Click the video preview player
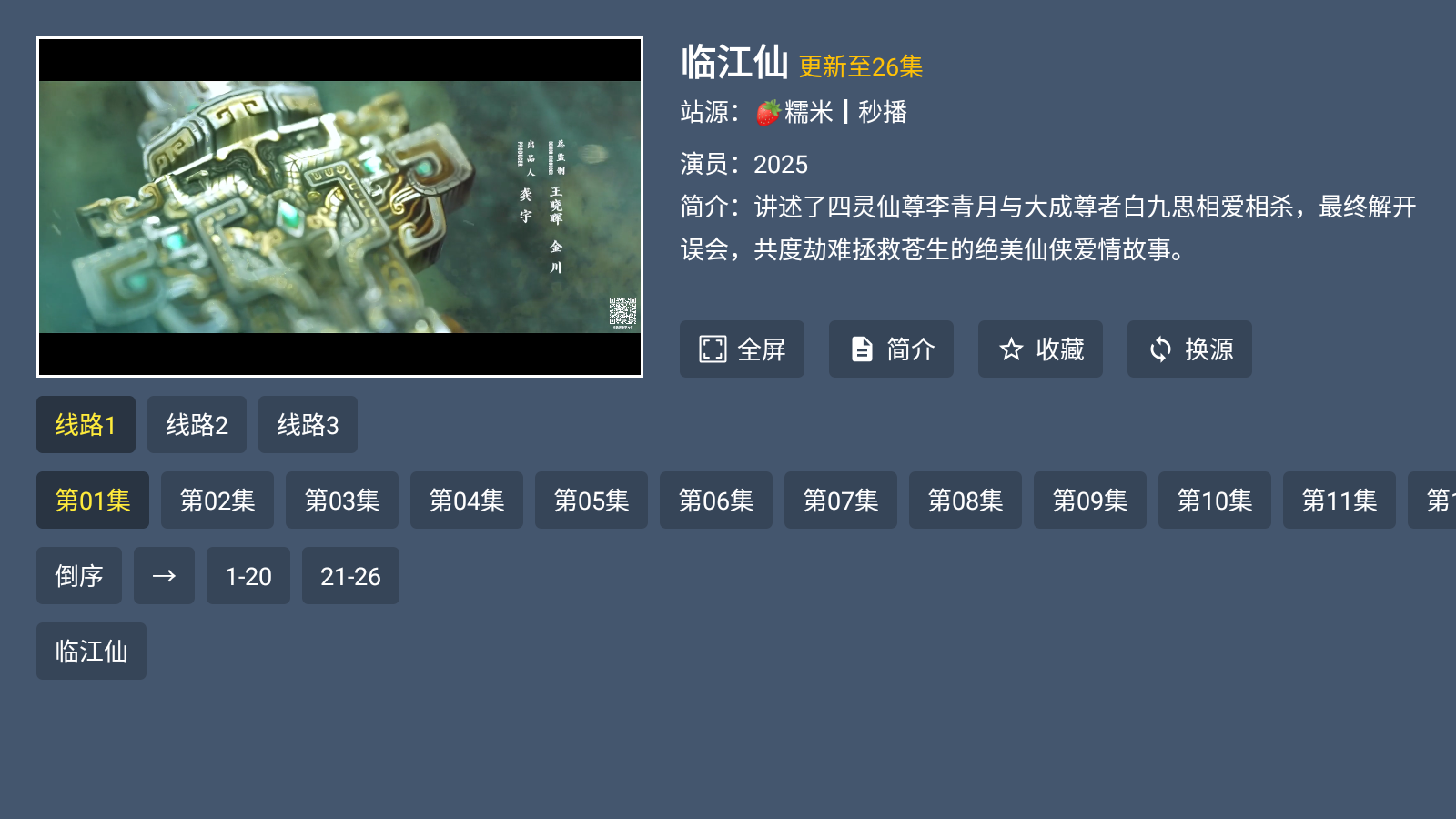 coord(339,207)
